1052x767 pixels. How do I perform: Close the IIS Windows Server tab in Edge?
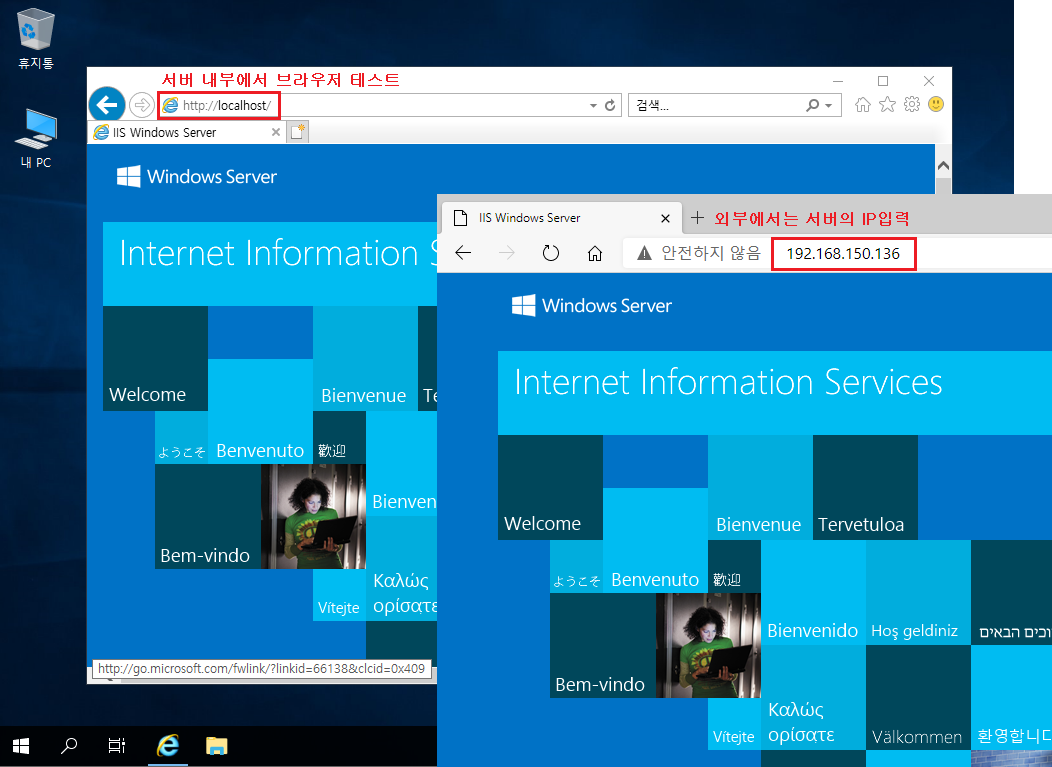(665, 218)
